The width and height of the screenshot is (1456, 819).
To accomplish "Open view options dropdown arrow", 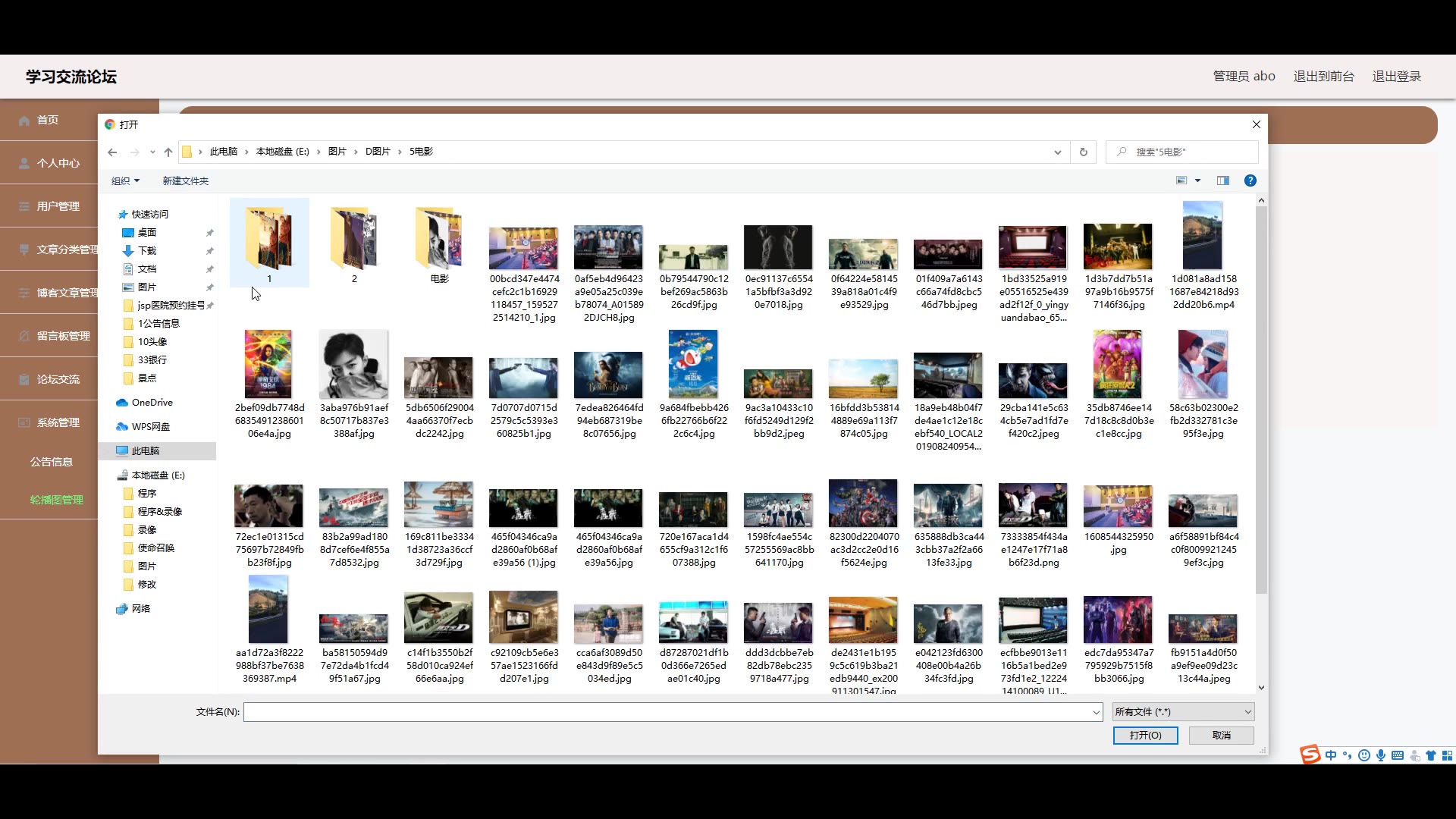I will point(1198,180).
